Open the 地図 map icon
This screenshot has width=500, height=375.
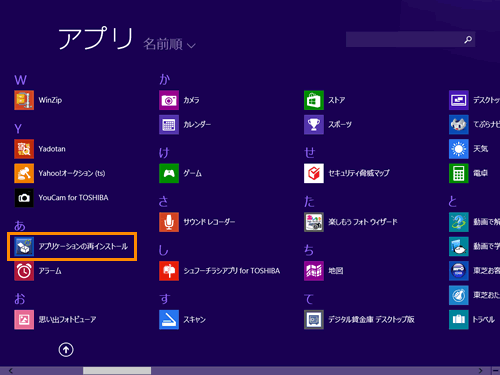314,271
